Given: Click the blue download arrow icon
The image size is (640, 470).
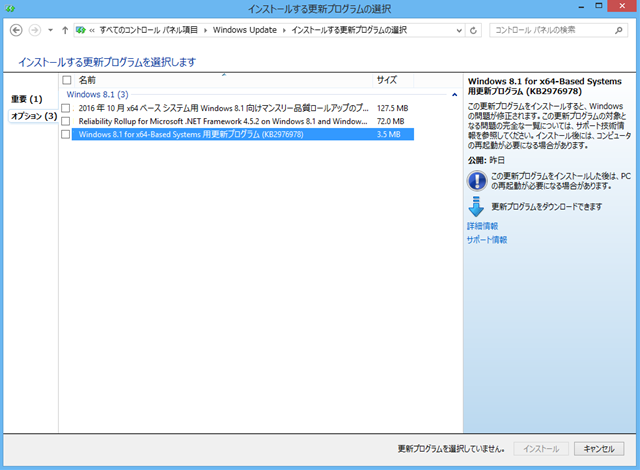Looking at the screenshot, I should [x=476, y=206].
